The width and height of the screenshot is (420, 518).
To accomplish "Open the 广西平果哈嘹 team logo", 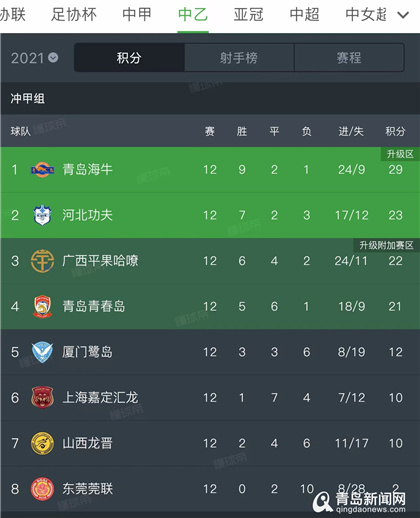I will [x=42, y=261].
